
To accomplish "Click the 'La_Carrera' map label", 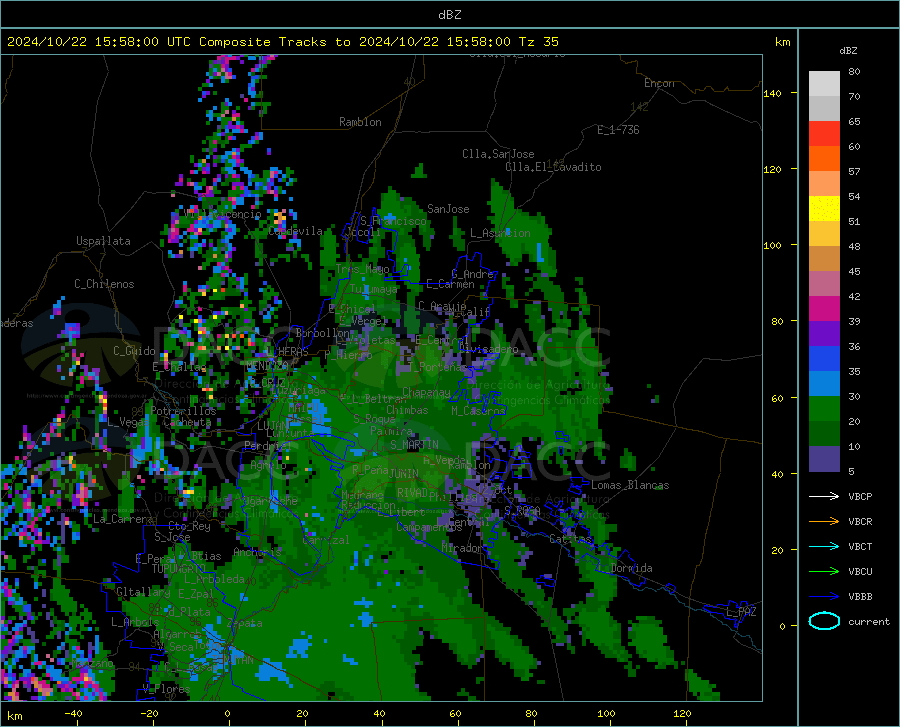I will click(x=123, y=519).
